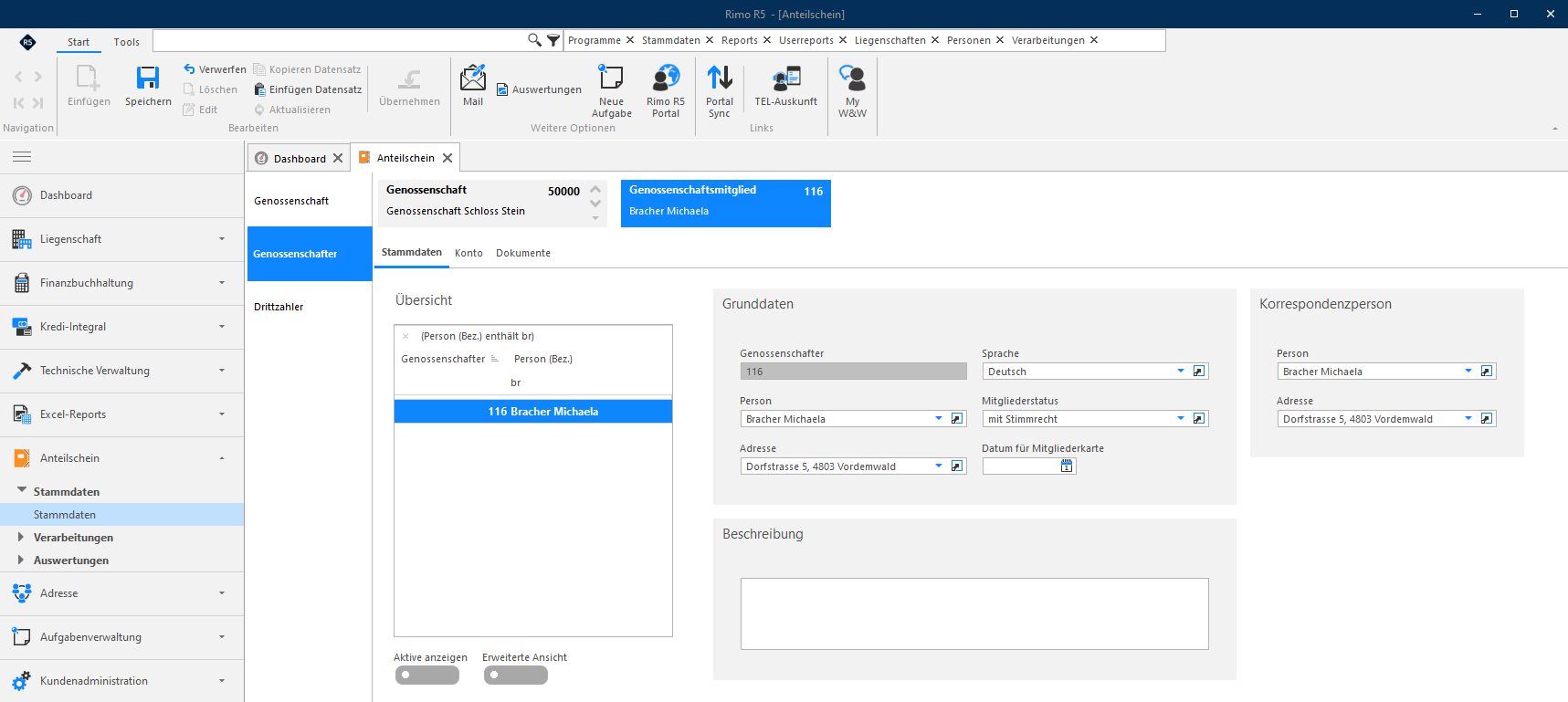1568x702 pixels.
Task: Create a Neue Aufgabe
Action: 611,91
